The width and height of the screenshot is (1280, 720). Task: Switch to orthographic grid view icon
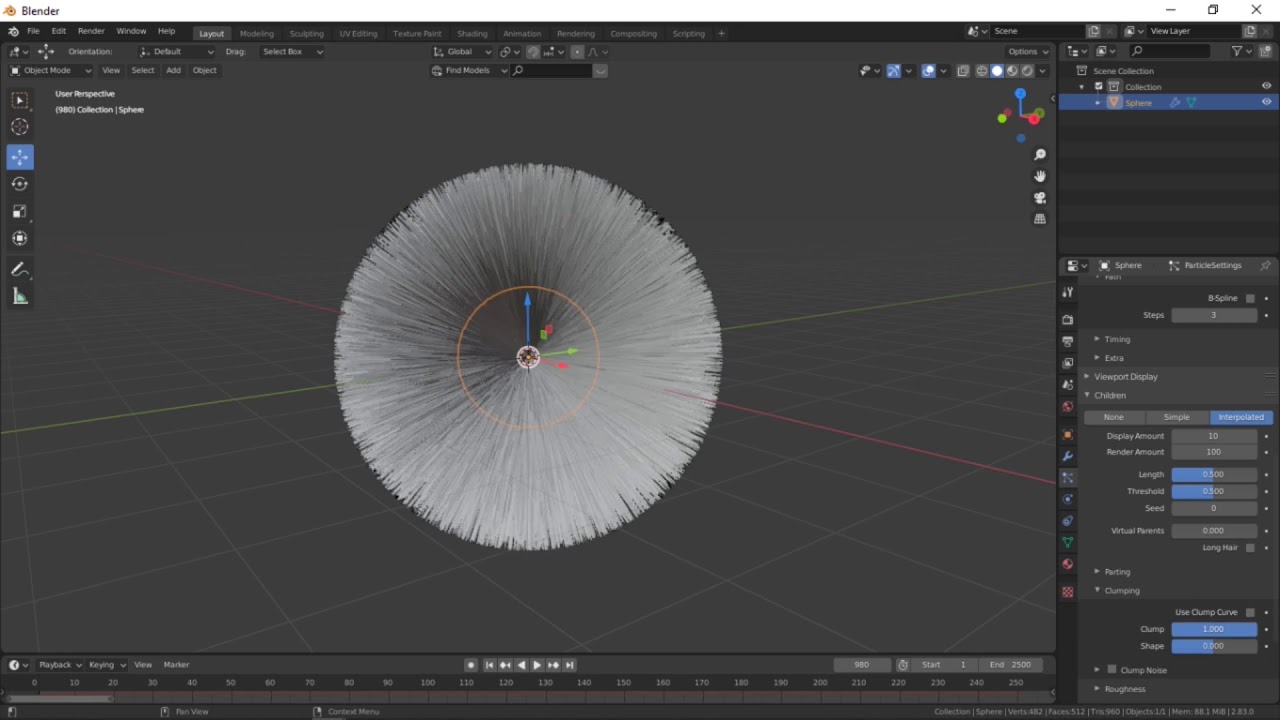(1040, 219)
